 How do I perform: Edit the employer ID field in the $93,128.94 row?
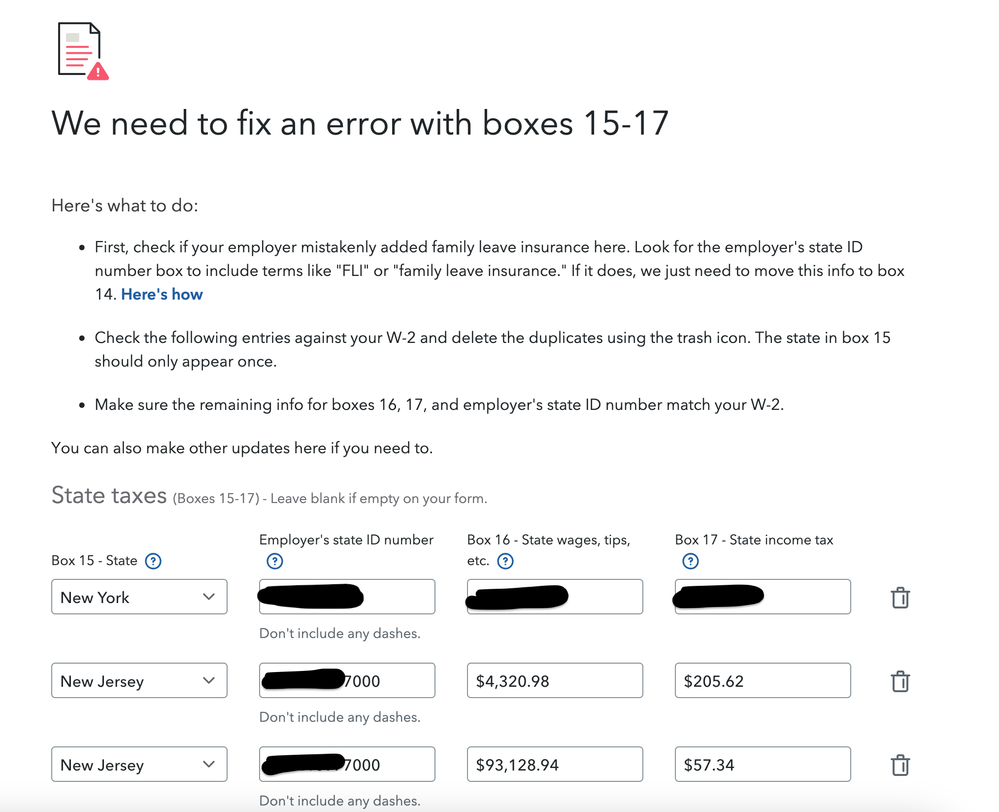pyautogui.click(x=347, y=764)
